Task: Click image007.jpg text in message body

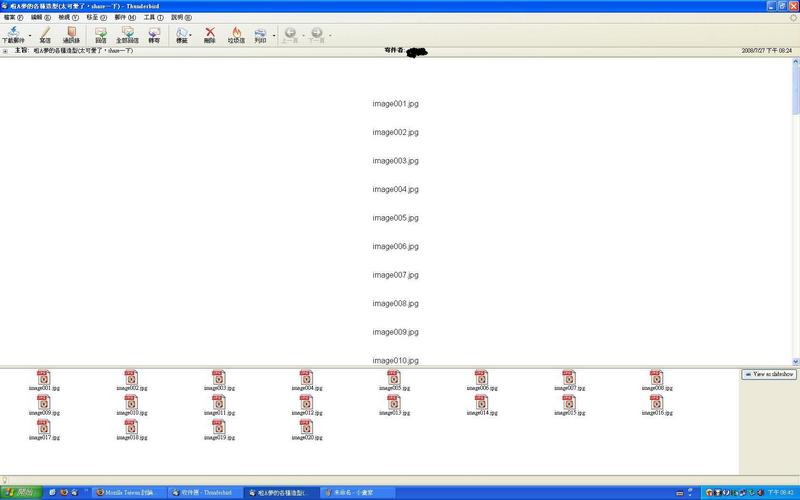Action: 395,275
